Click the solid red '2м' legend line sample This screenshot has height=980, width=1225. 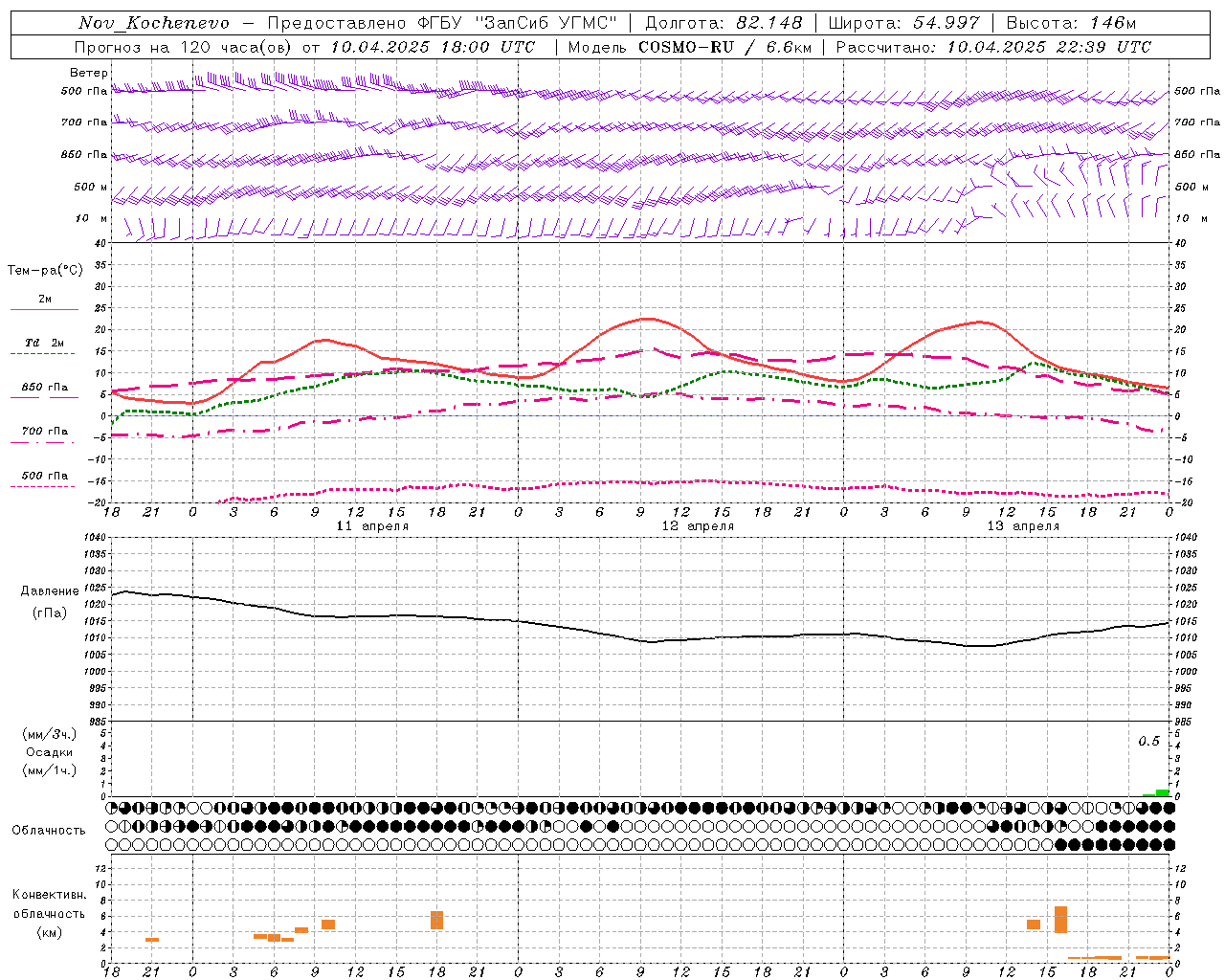tap(44, 310)
